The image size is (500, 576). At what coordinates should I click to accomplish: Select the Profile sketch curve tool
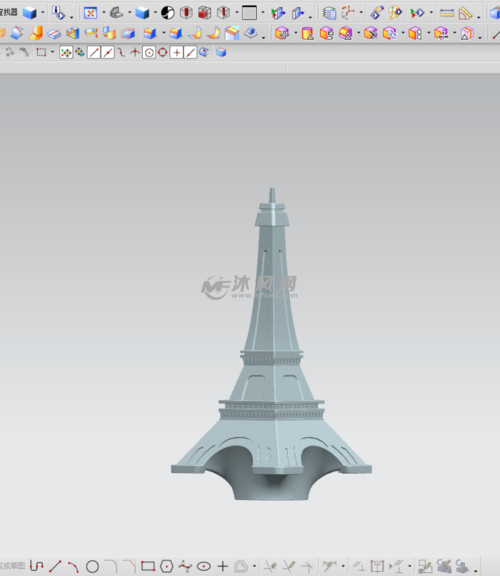click(x=36, y=566)
